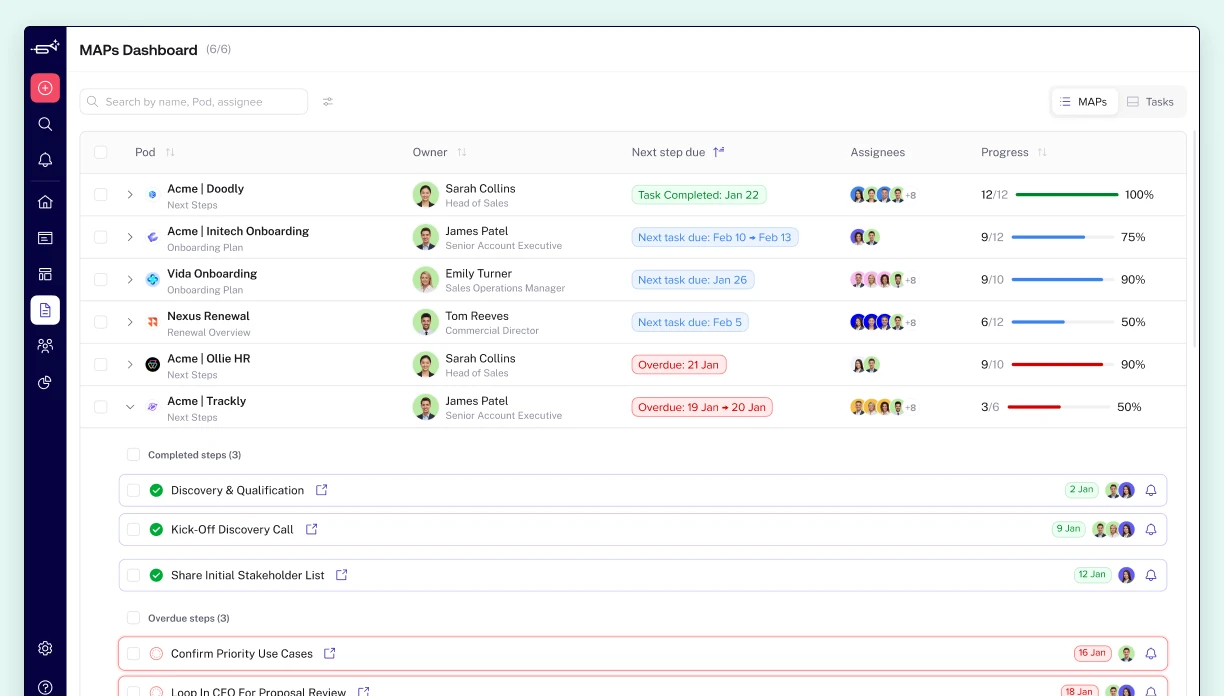Toggle Next step due sort order icon

coord(718,152)
